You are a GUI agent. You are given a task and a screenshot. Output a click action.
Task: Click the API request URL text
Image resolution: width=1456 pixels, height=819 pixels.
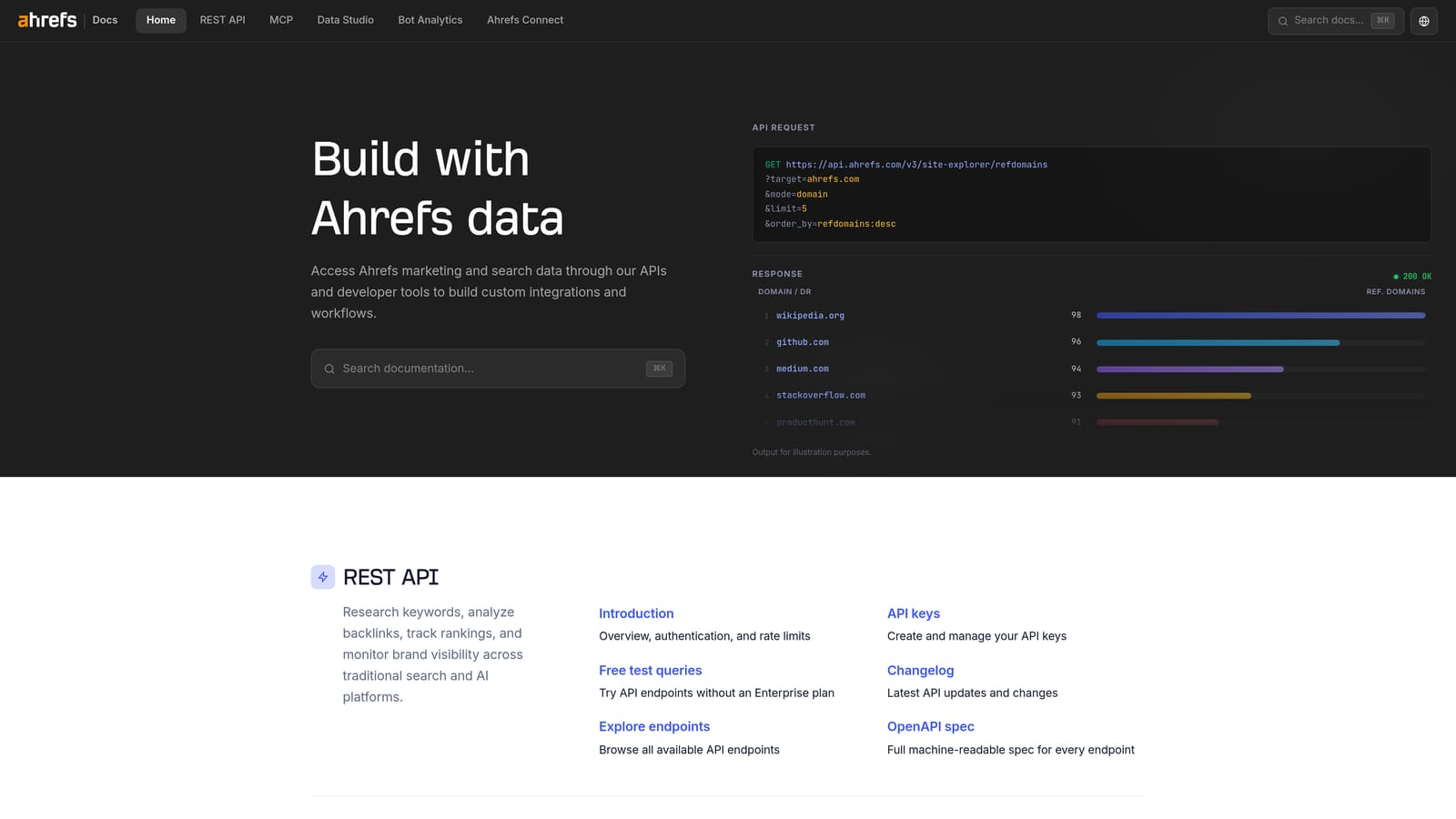pyautogui.click(x=916, y=165)
